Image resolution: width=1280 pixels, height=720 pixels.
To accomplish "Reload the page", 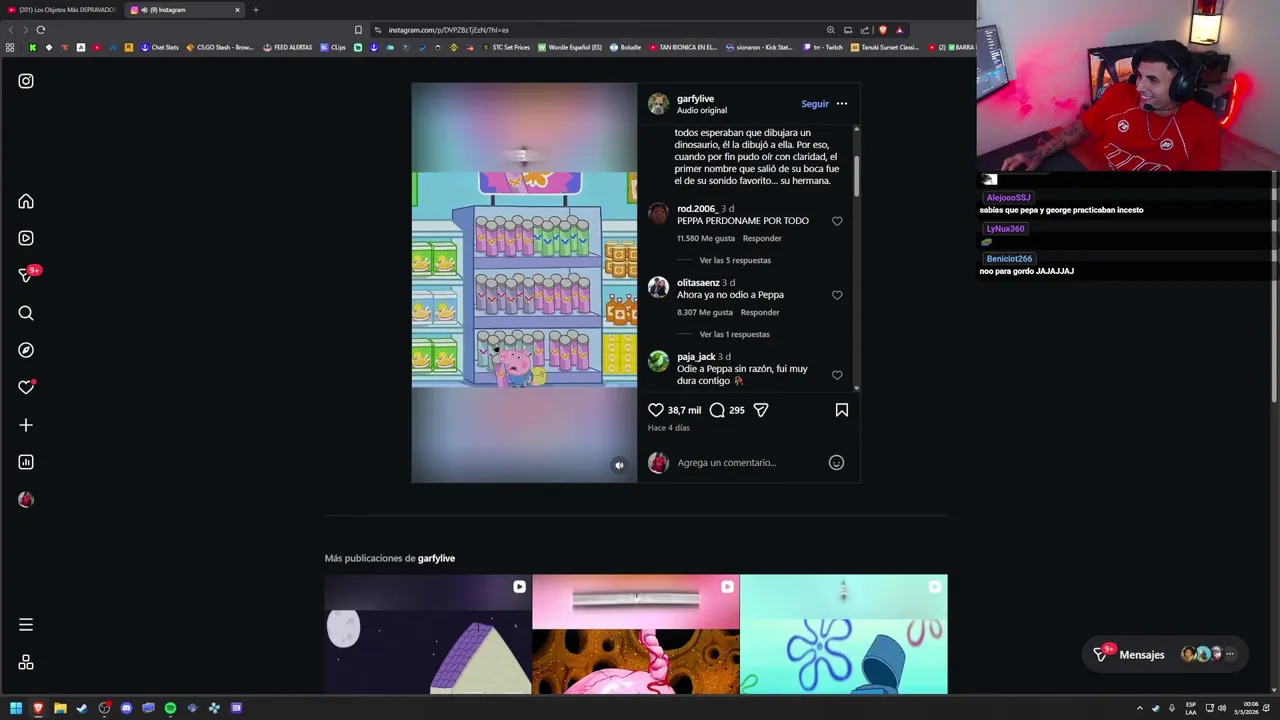I will click(40, 30).
